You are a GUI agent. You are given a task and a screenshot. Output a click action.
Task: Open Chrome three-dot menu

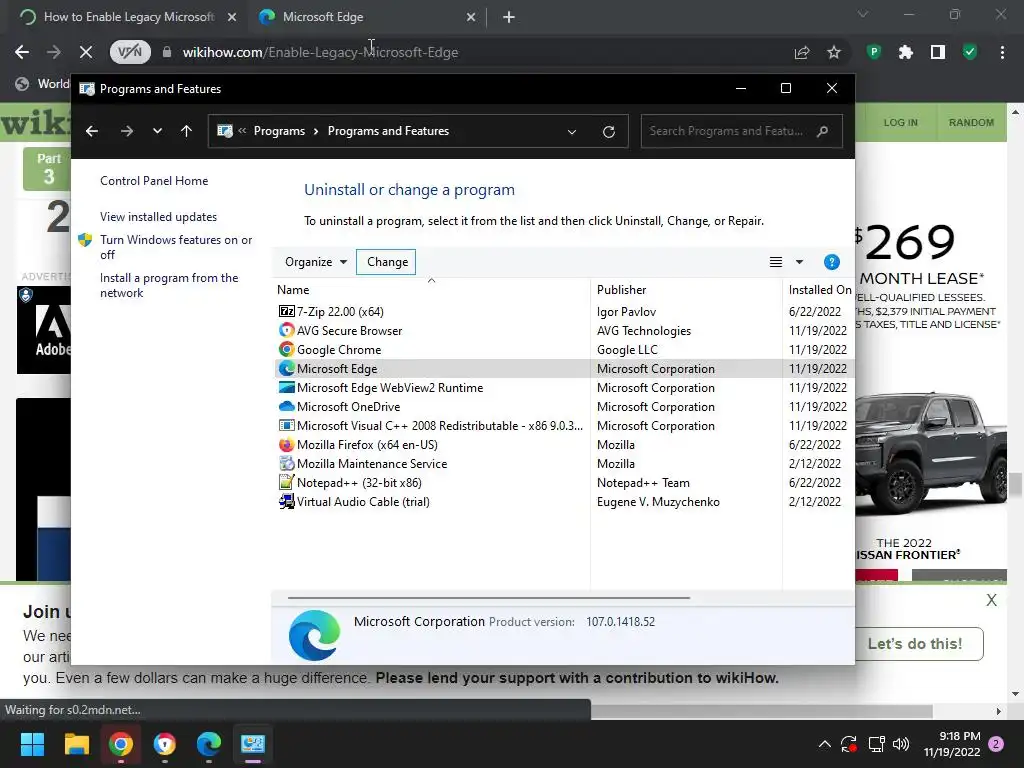(x=1002, y=52)
